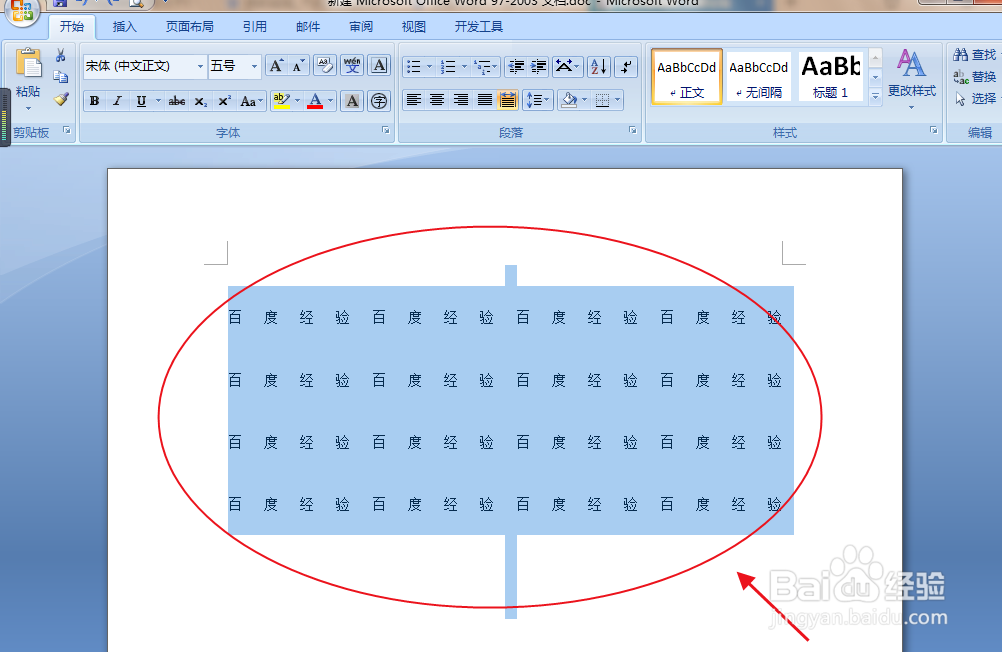Image resolution: width=1002 pixels, height=652 pixels.
Task: Open 视图 ribbon tab
Action: 413,27
